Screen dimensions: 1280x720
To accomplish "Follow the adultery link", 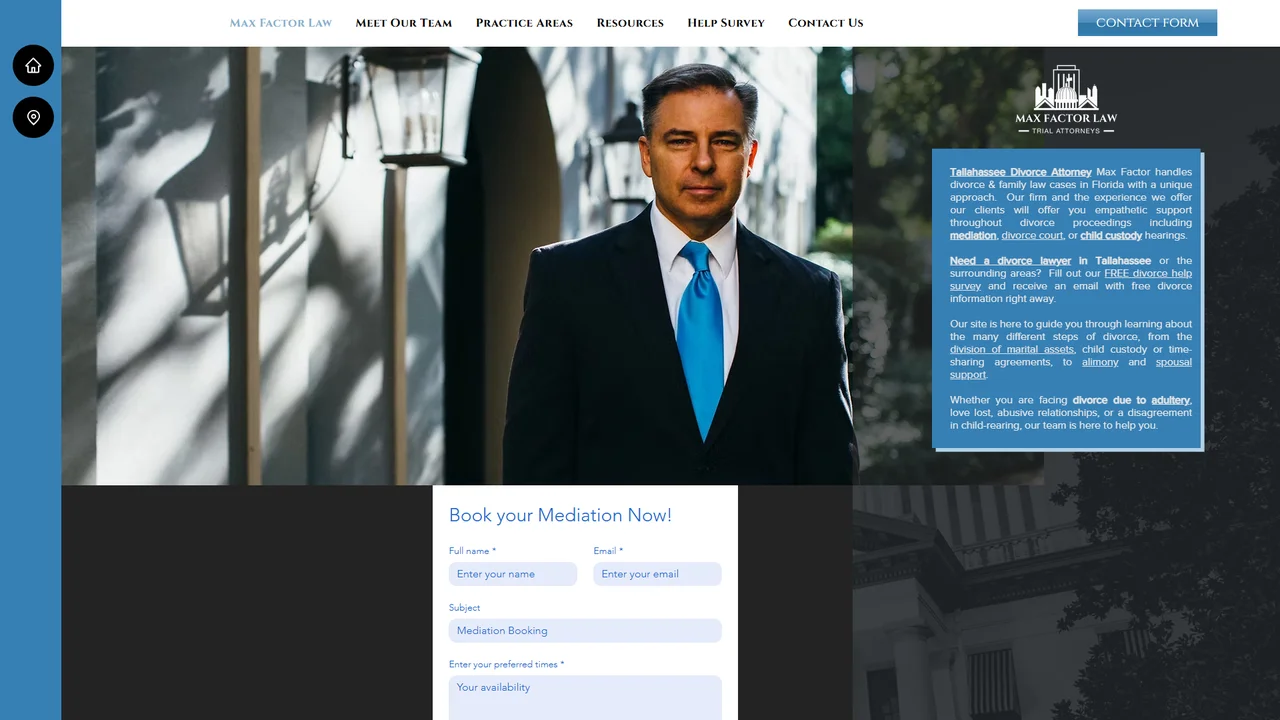I will point(1170,400).
